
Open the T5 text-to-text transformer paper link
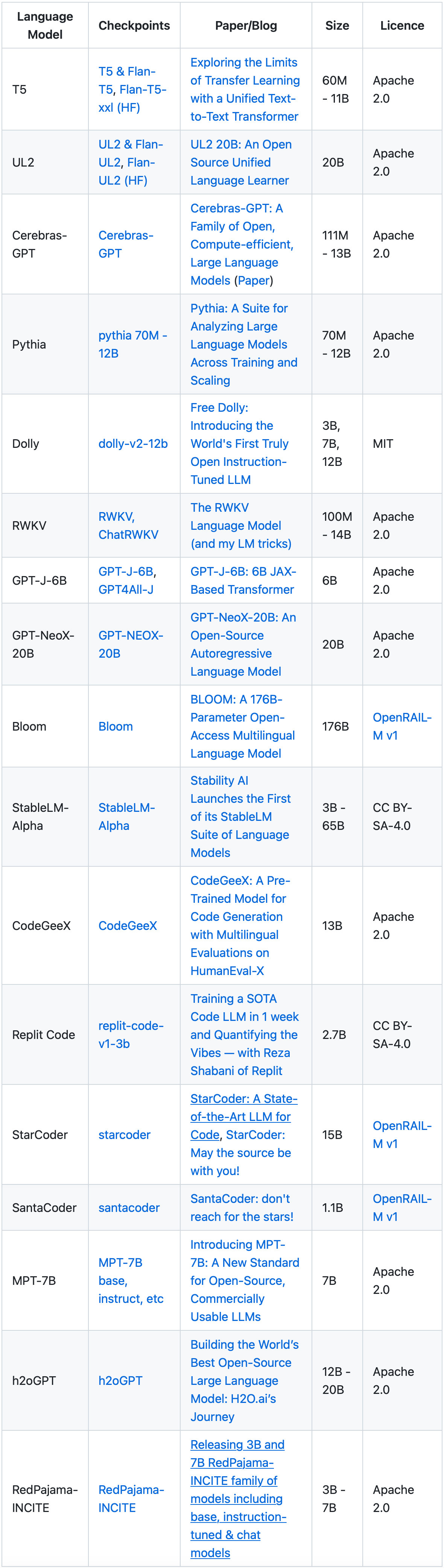click(x=244, y=89)
